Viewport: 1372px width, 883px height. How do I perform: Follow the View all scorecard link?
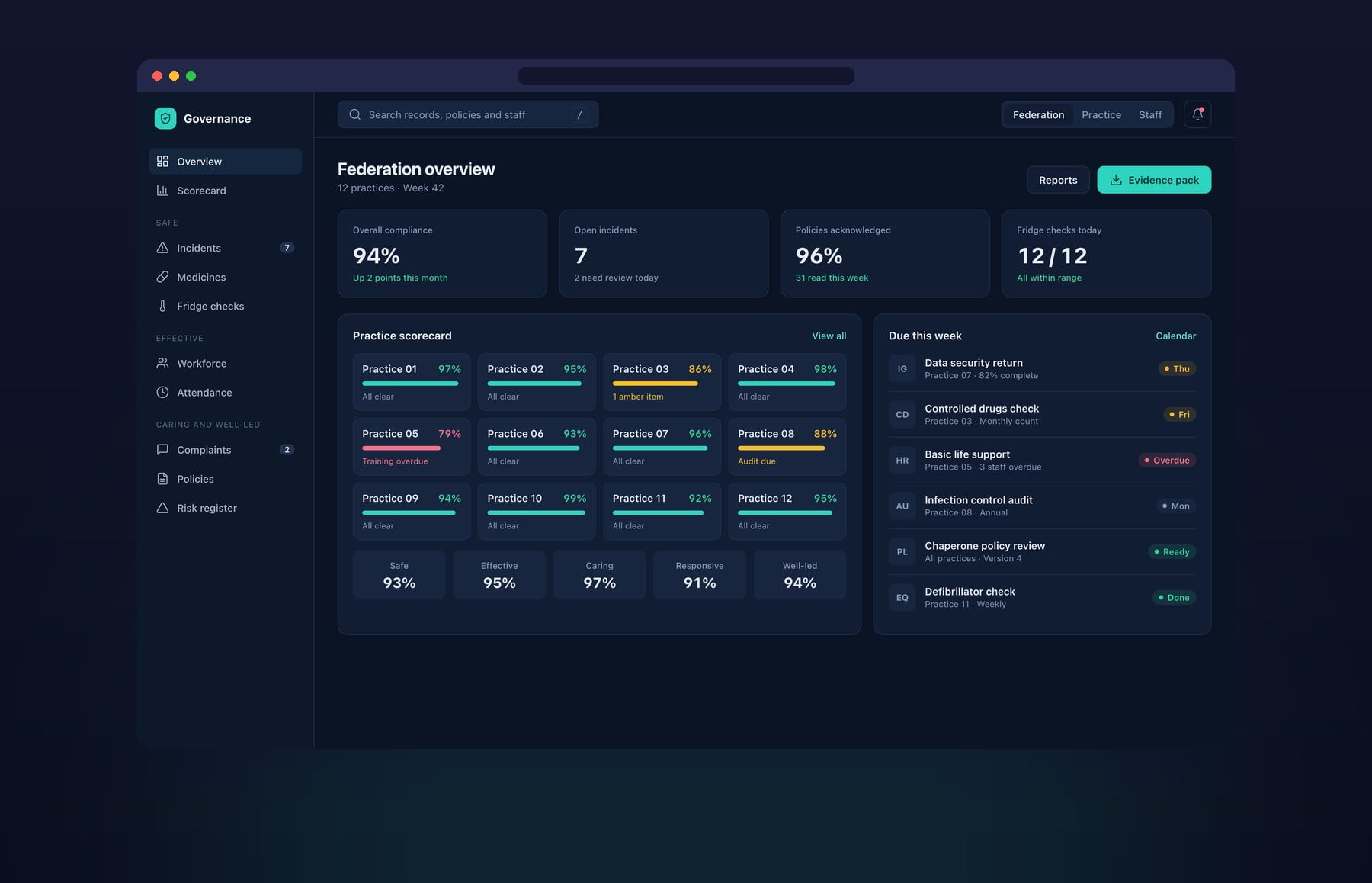click(829, 336)
